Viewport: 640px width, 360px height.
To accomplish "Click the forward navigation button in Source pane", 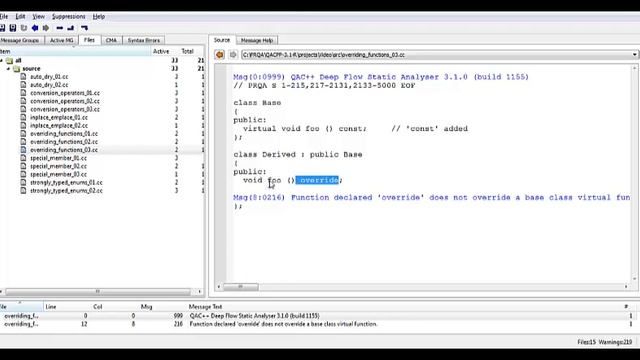I will (x=233, y=55).
